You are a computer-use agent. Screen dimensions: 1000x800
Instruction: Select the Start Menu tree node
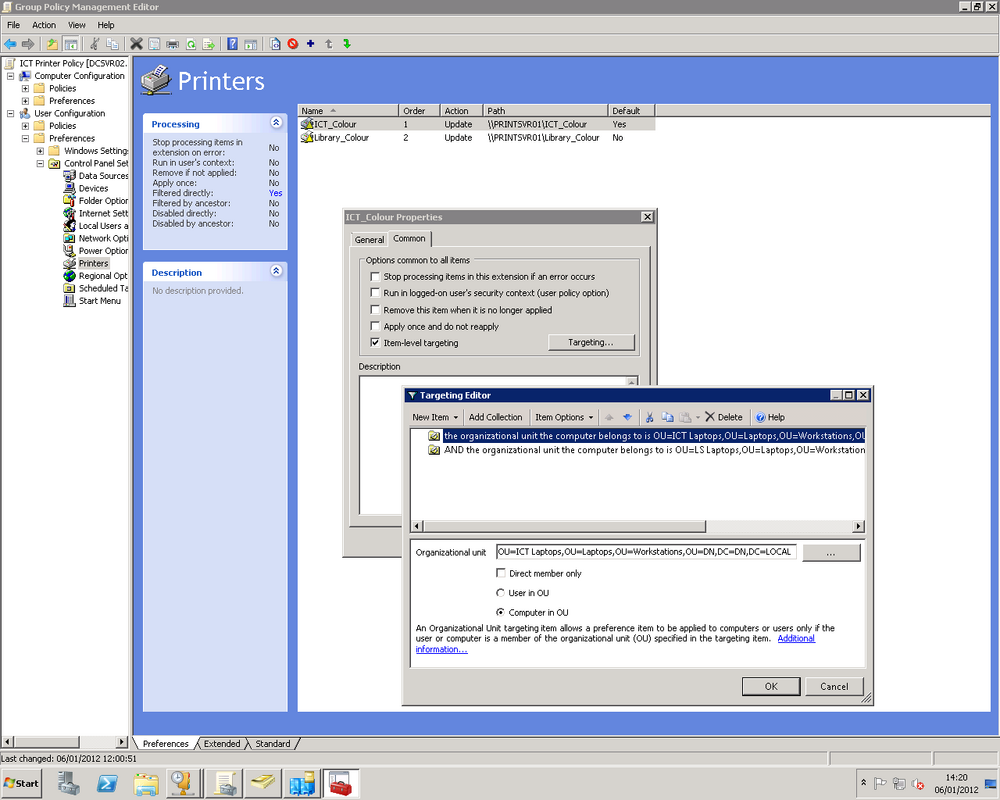point(99,301)
